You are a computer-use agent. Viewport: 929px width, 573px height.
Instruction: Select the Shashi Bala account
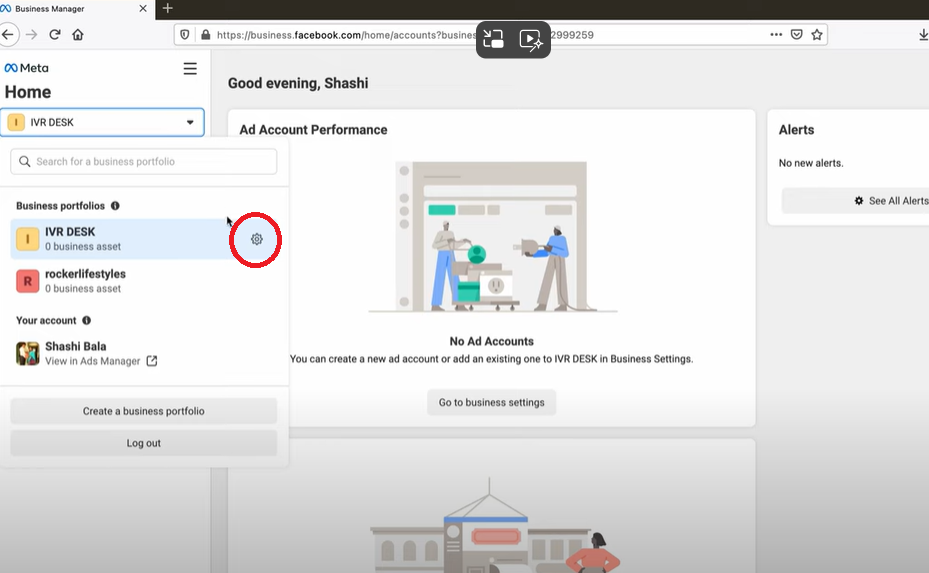143,353
